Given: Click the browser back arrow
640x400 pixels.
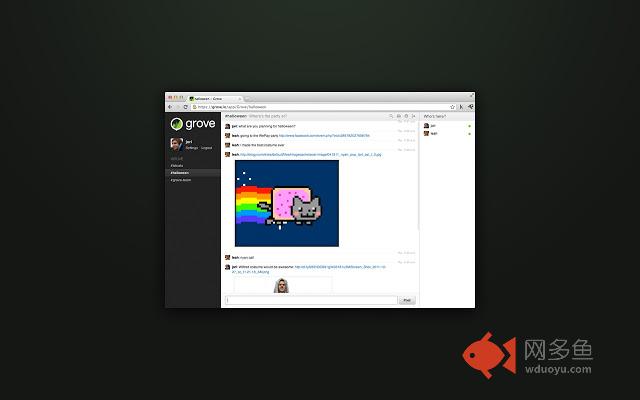Looking at the screenshot, I should 170,106.
